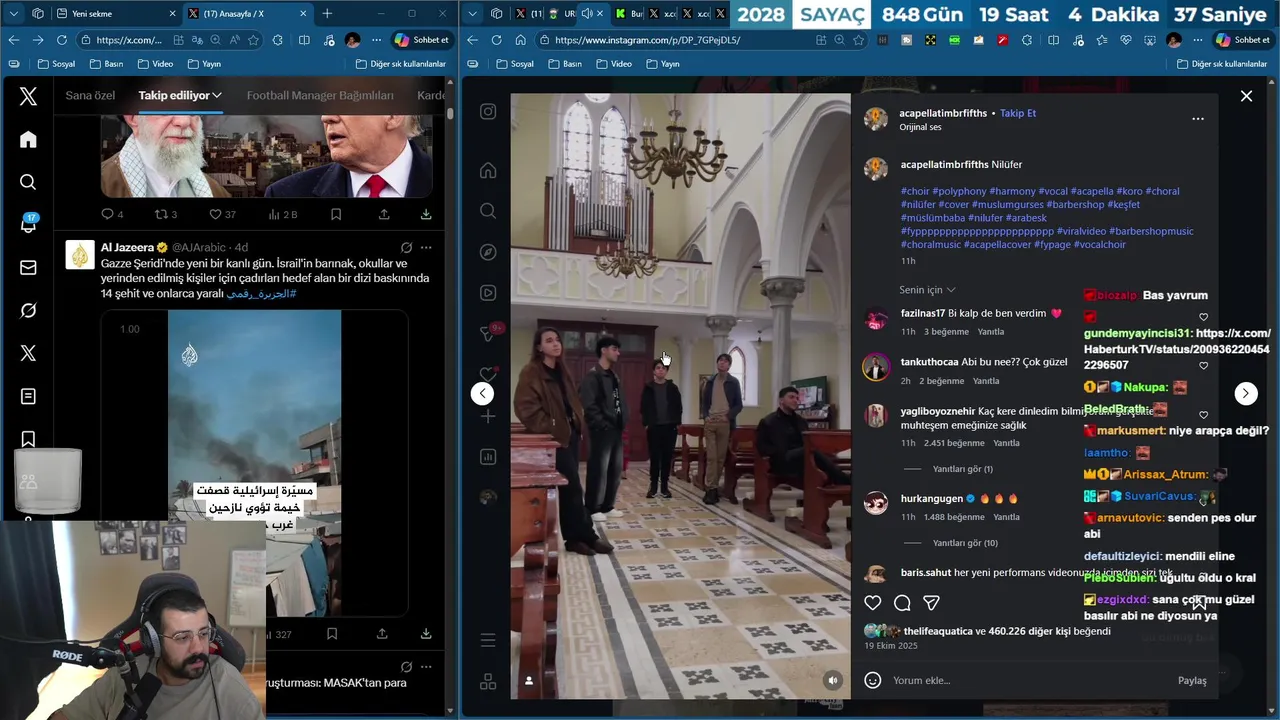This screenshot has width=1280, height=720.
Task: Click Instagram address bar URL
Action: pyautogui.click(x=647, y=40)
